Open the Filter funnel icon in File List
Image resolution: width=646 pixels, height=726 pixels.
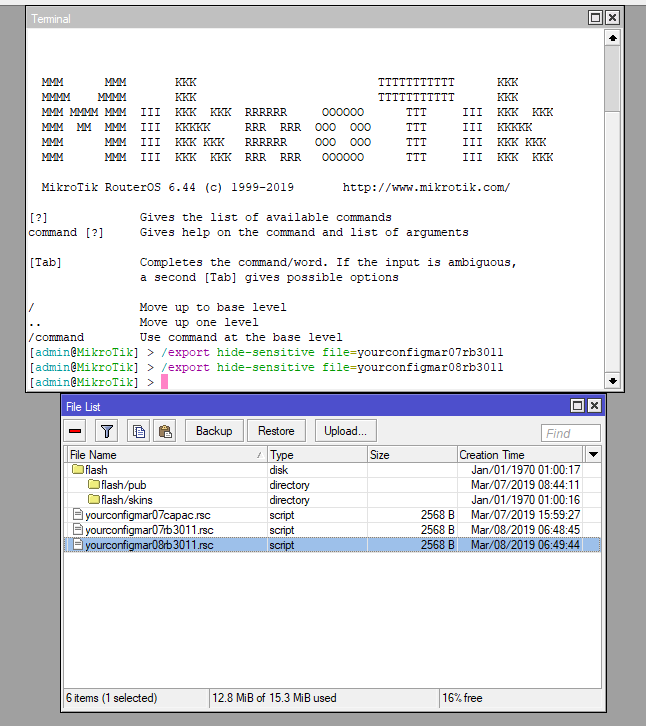tap(107, 431)
